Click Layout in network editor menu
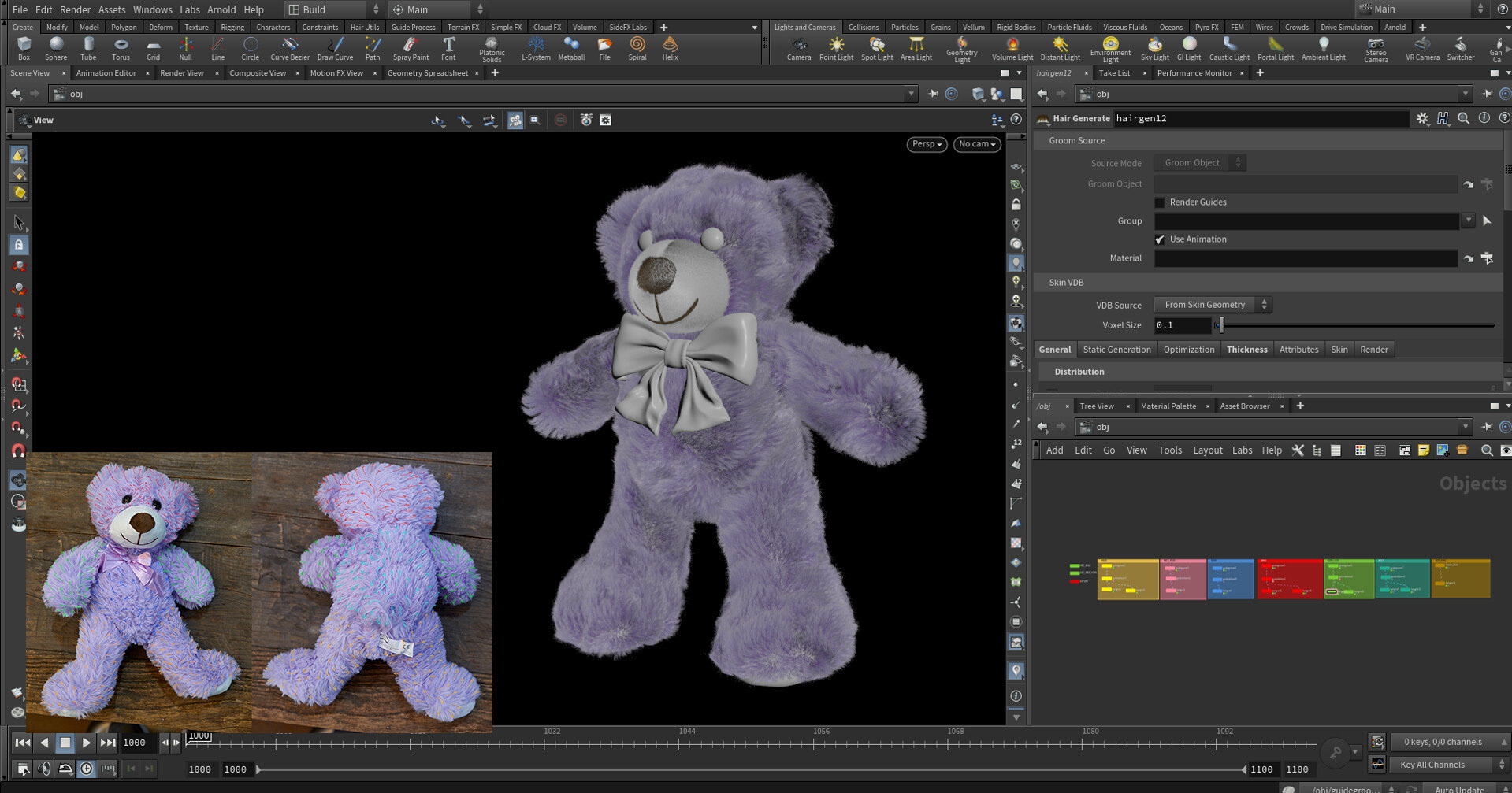This screenshot has width=1512, height=793. (1207, 450)
